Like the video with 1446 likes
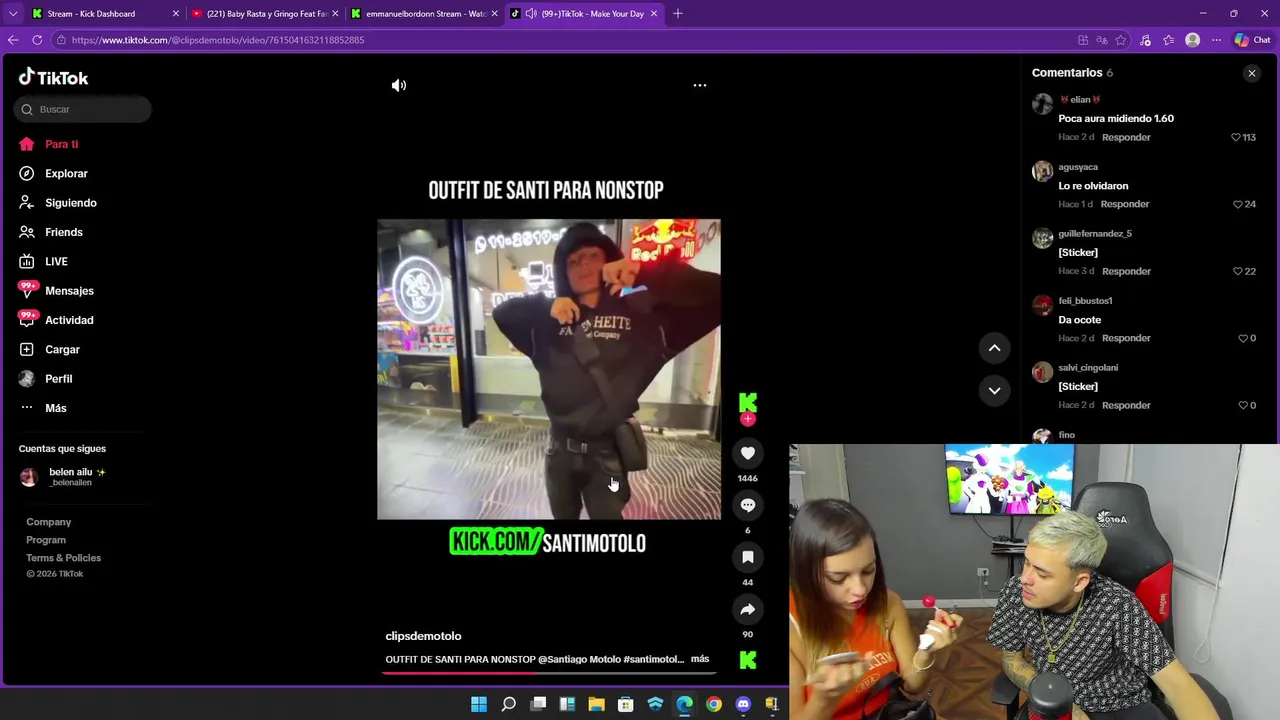1280x720 pixels. [748, 453]
